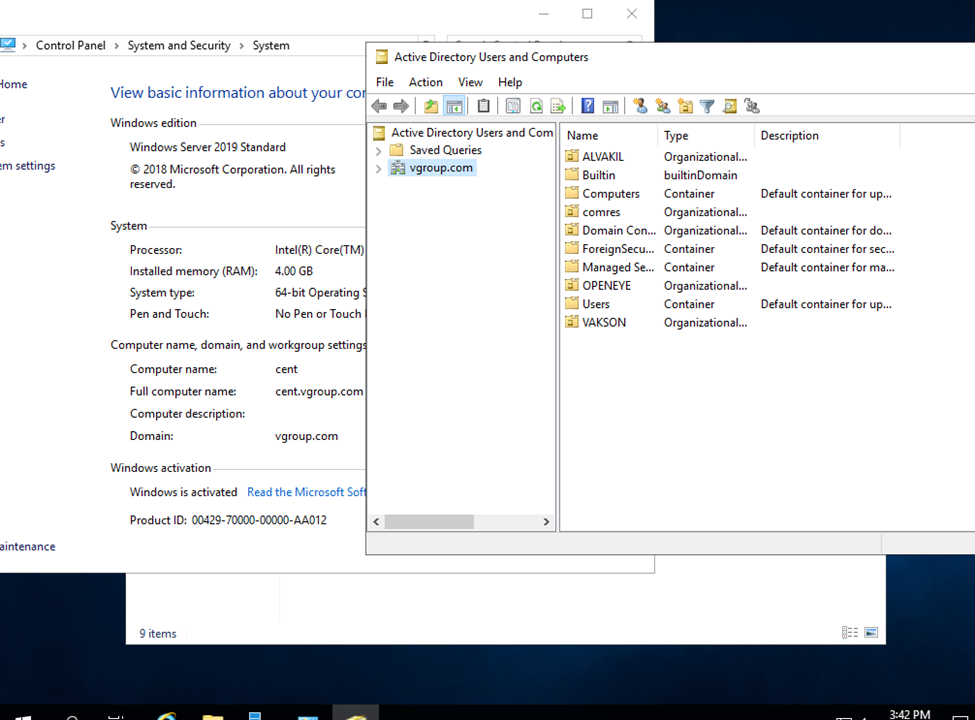The height and width of the screenshot is (720, 975).
Task: Expand the Saved Queries tree node
Action: (x=379, y=151)
